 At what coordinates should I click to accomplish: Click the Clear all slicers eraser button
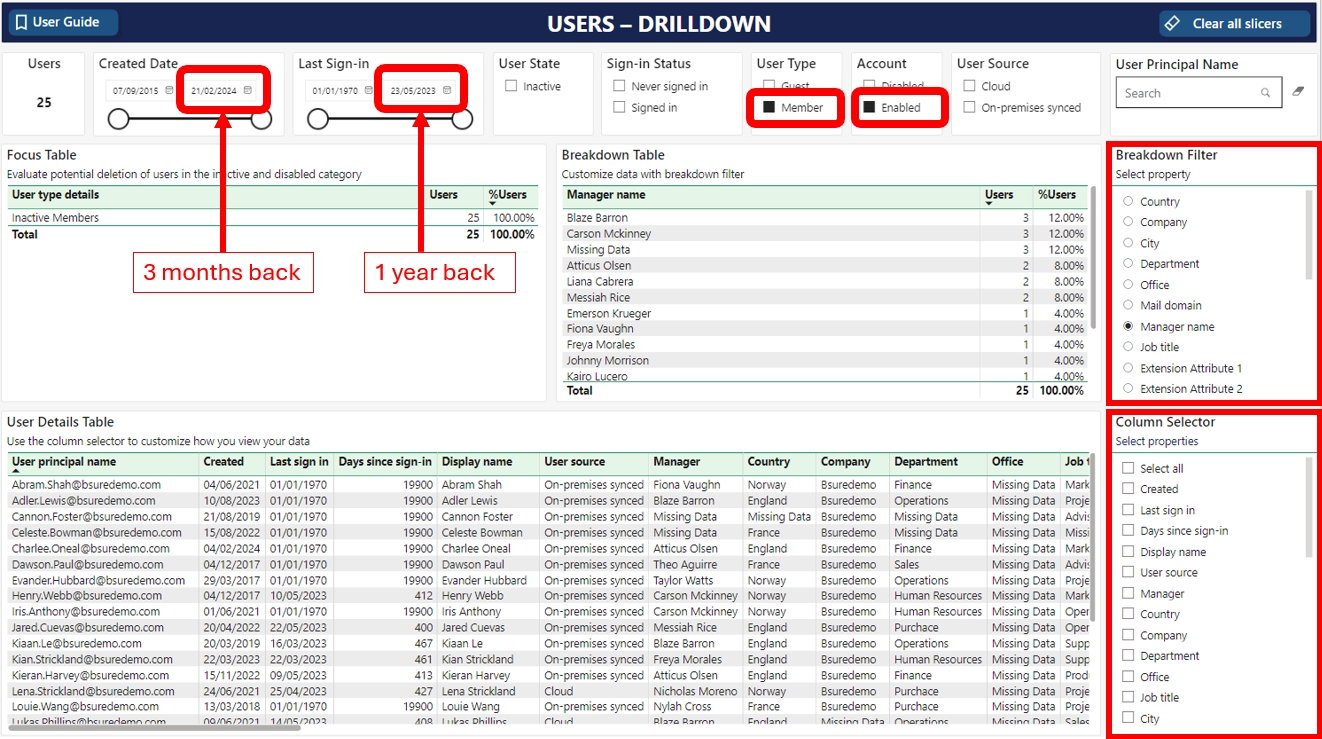click(1234, 24)
